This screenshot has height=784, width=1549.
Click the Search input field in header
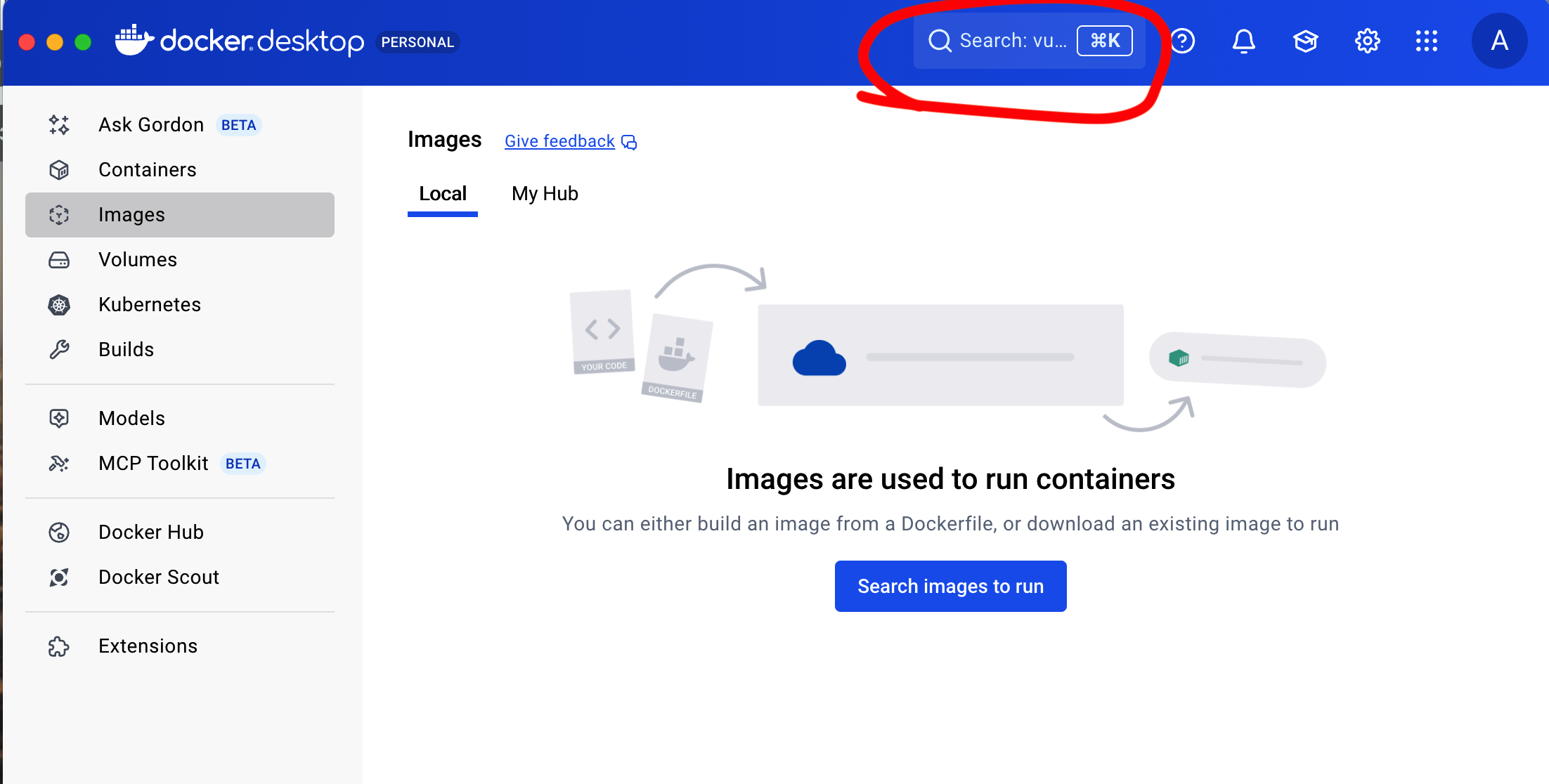click(1012, 41)
